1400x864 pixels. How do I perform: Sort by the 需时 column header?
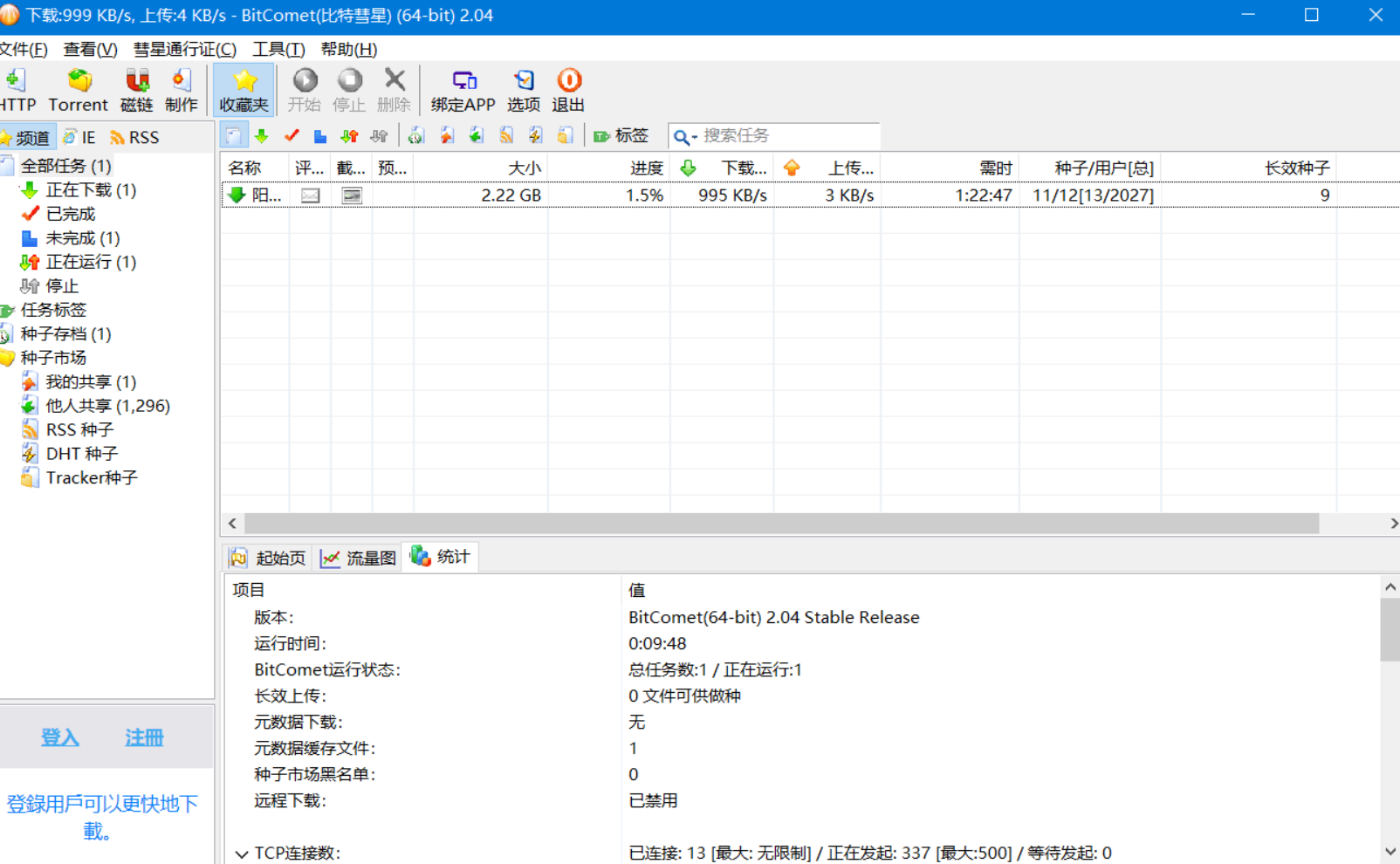(950, 168)
